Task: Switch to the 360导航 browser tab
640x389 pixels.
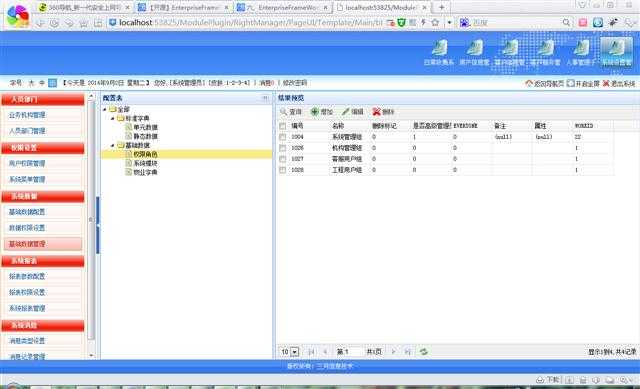Action: [x=84, y=7]
